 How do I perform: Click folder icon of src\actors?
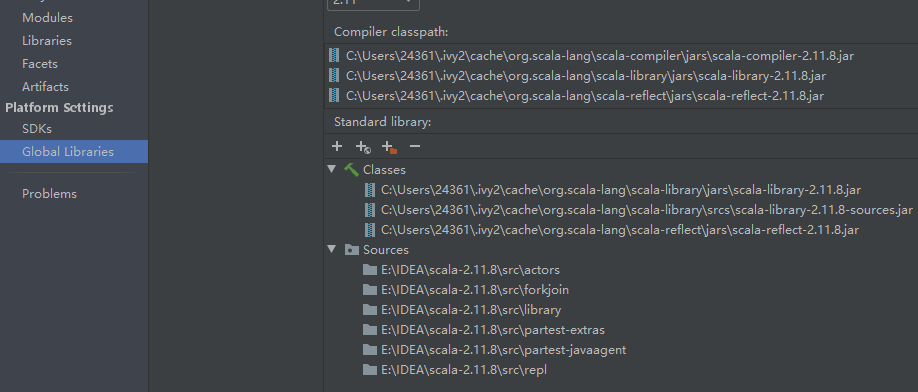(369, 270)
